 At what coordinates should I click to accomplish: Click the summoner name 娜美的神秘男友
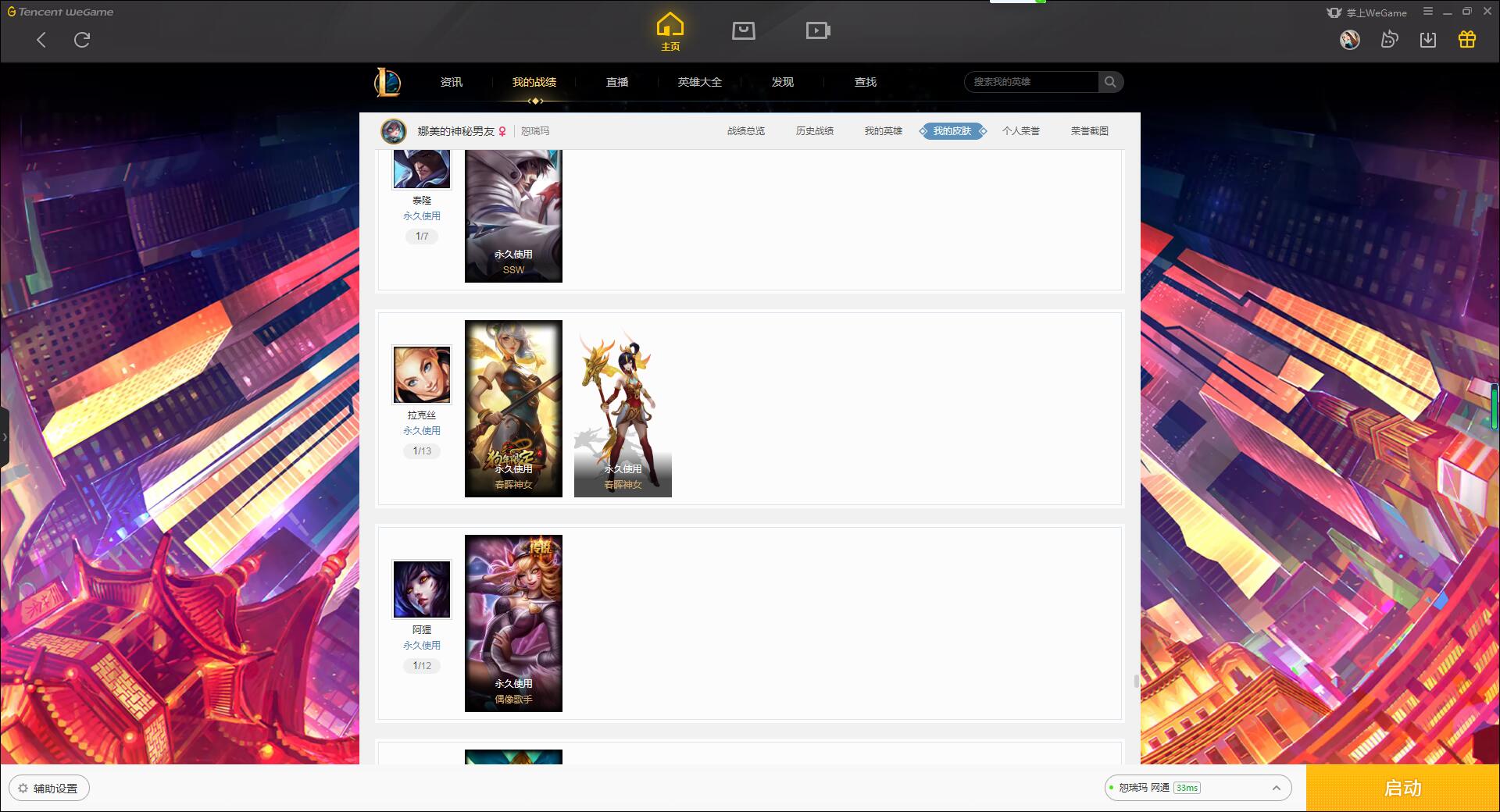point(456,131)
